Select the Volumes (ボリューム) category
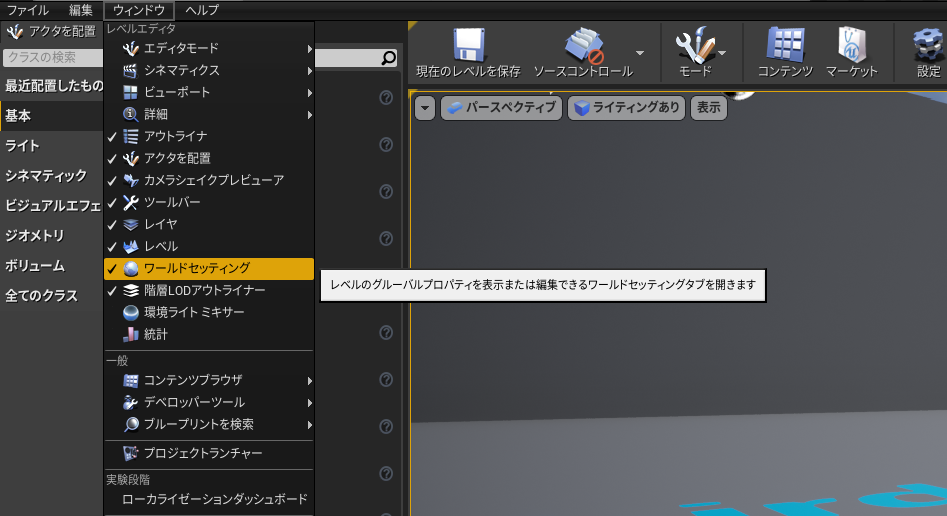 pos(52,266)
